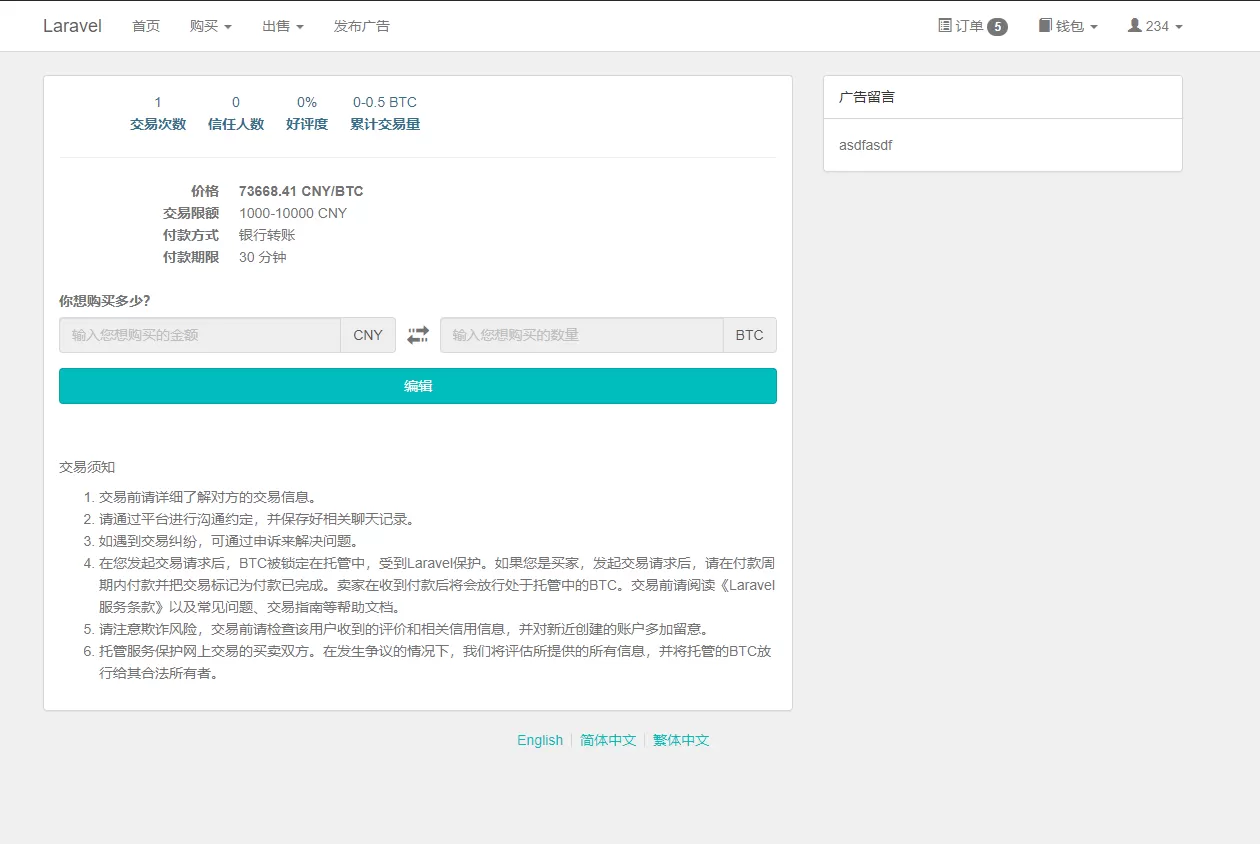
Task: Open the 发布广告 page
Action: [x=362, y=26]
